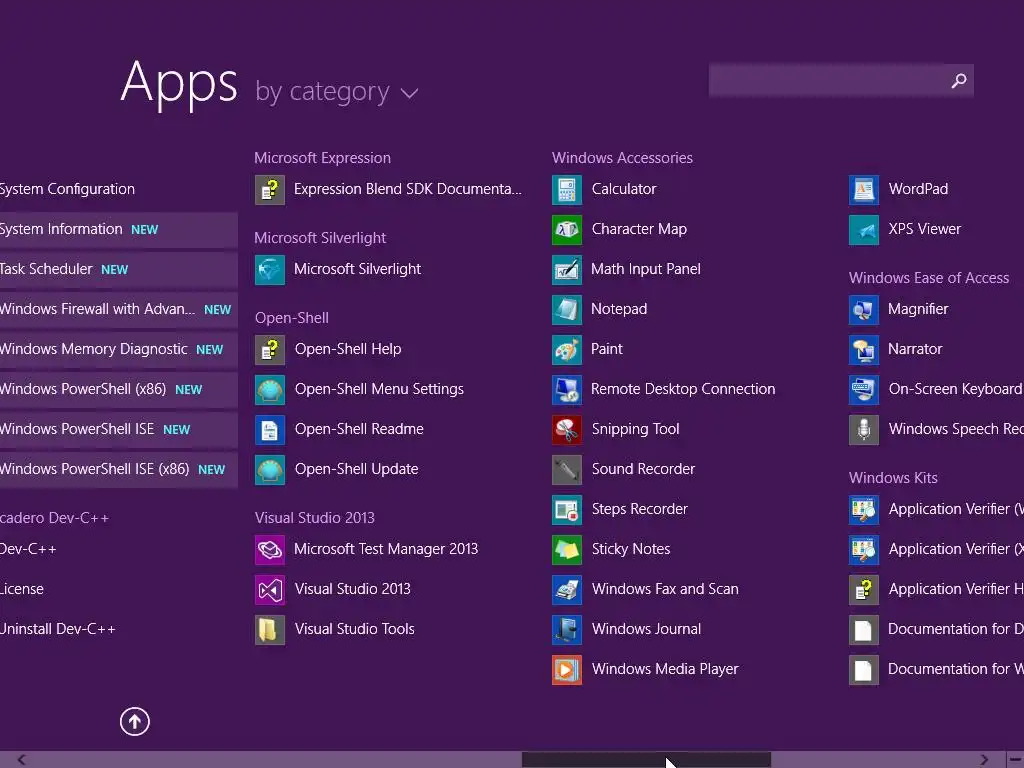Open Microsoft Test Manager 2013 icon
The width and height of the screenshot is (1024, 768).
click(270, 550)
